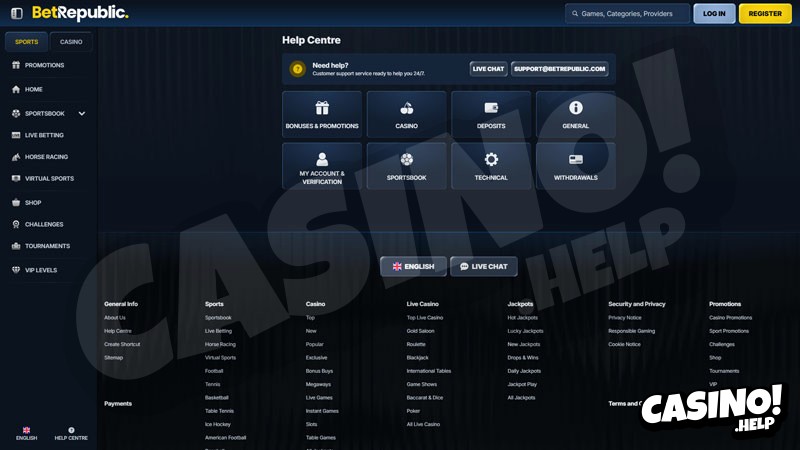Open Game Shows footer link
This screenshot has height=450, width=800.
[x=421, y=384]
